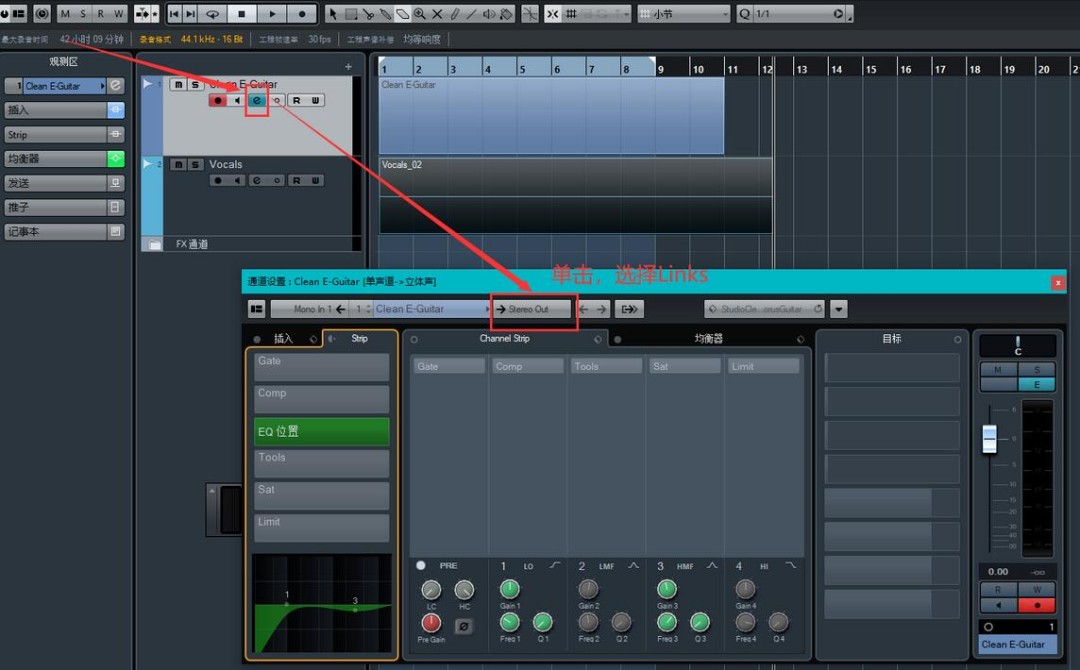Enable Record for the Clean E-Guitar track

coord(218,101)
